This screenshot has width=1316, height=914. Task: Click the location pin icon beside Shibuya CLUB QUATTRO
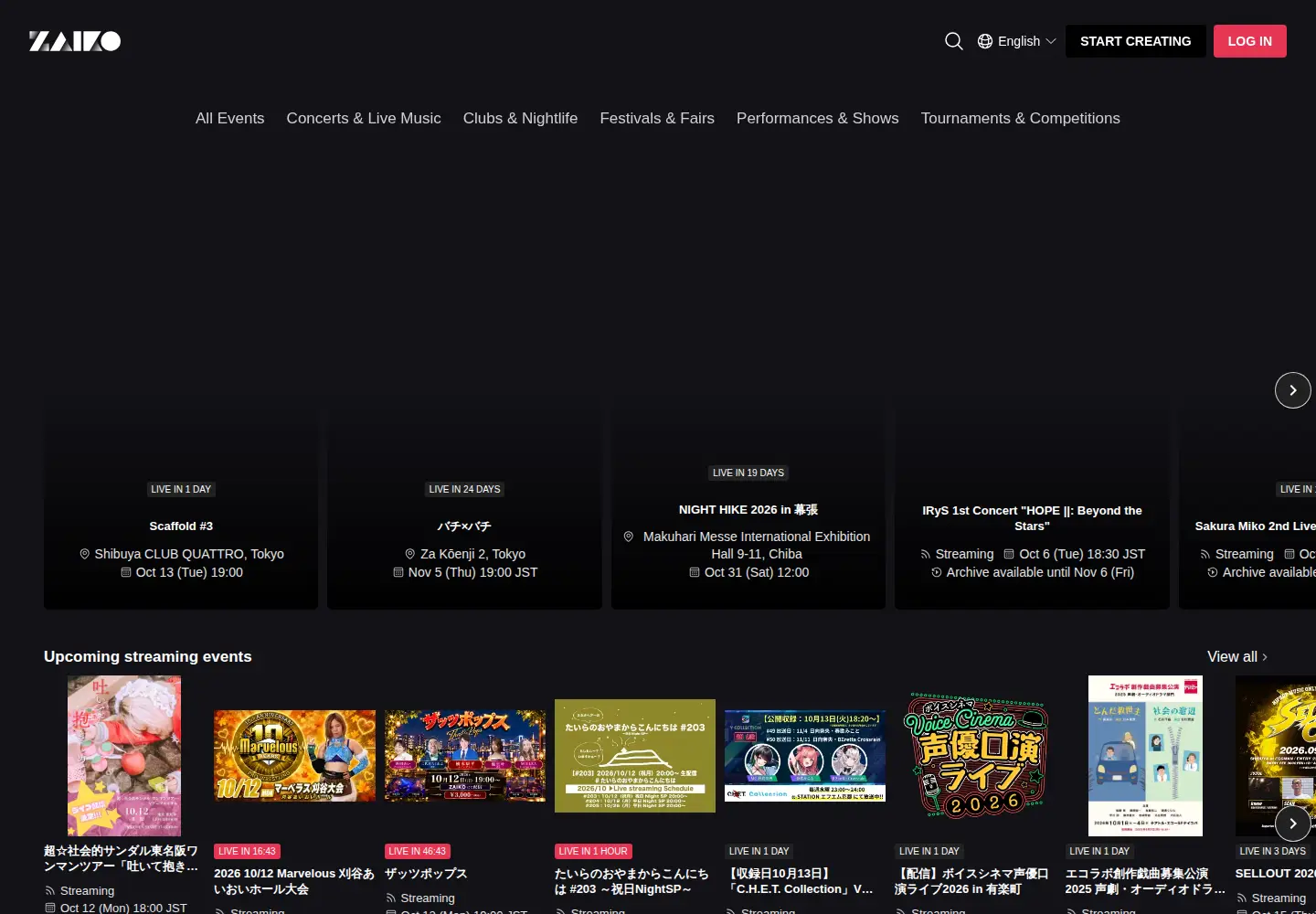pos(85,554)
